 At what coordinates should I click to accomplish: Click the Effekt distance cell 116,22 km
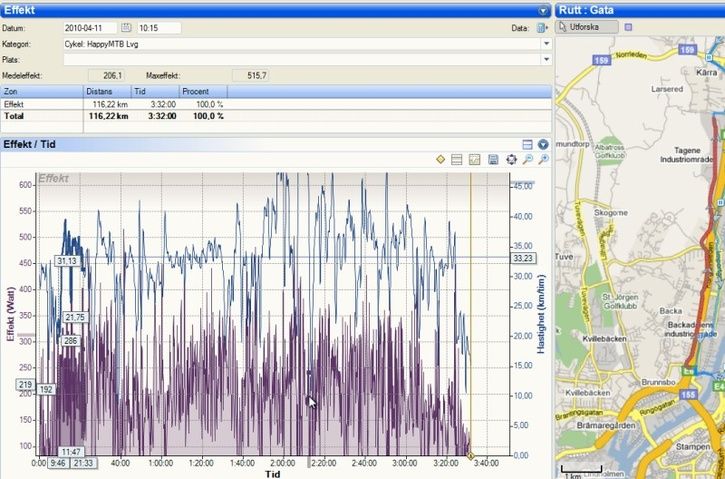110,104
